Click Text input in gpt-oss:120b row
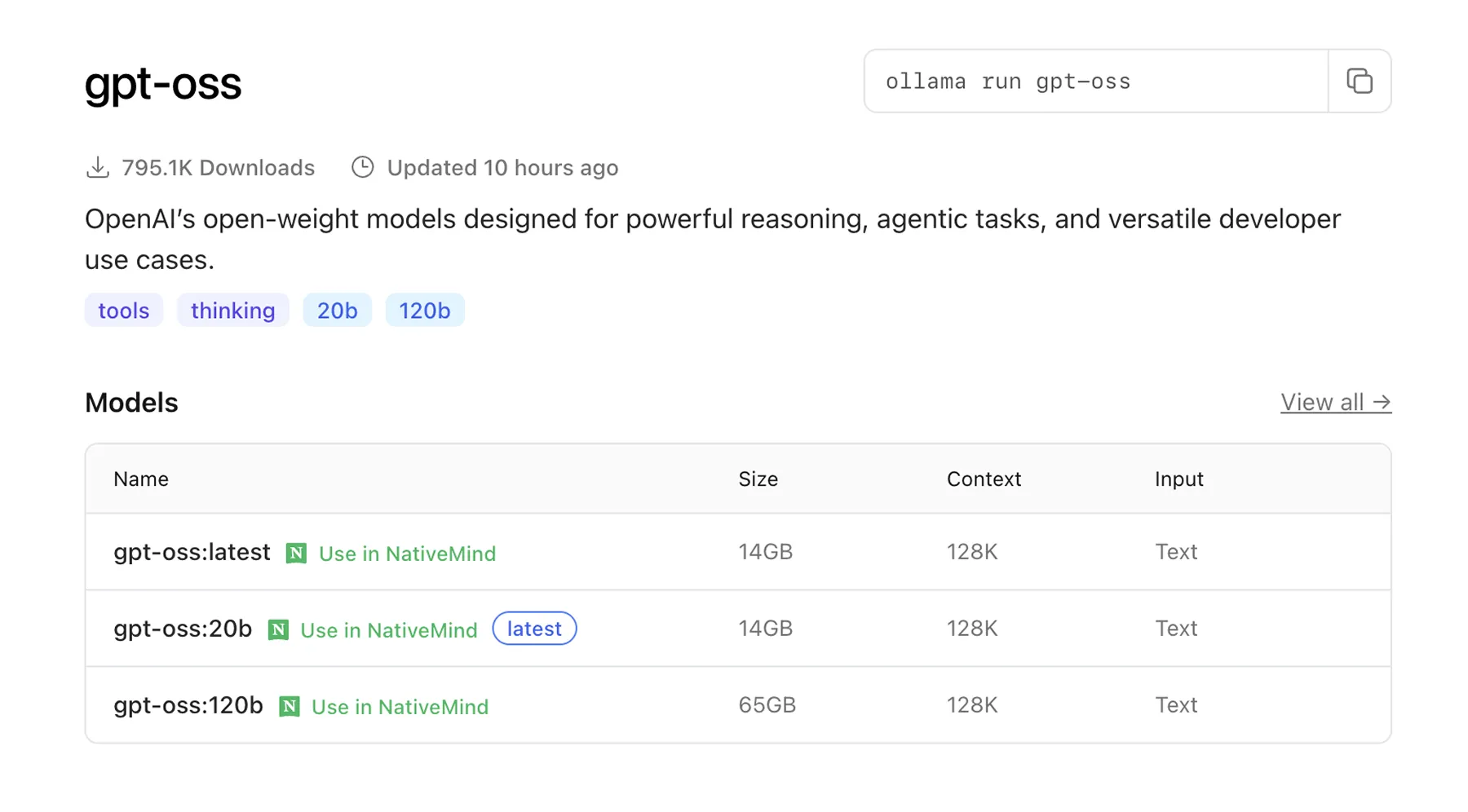The width and height of the screenshot is (1468, 812). coord(1176,705)
